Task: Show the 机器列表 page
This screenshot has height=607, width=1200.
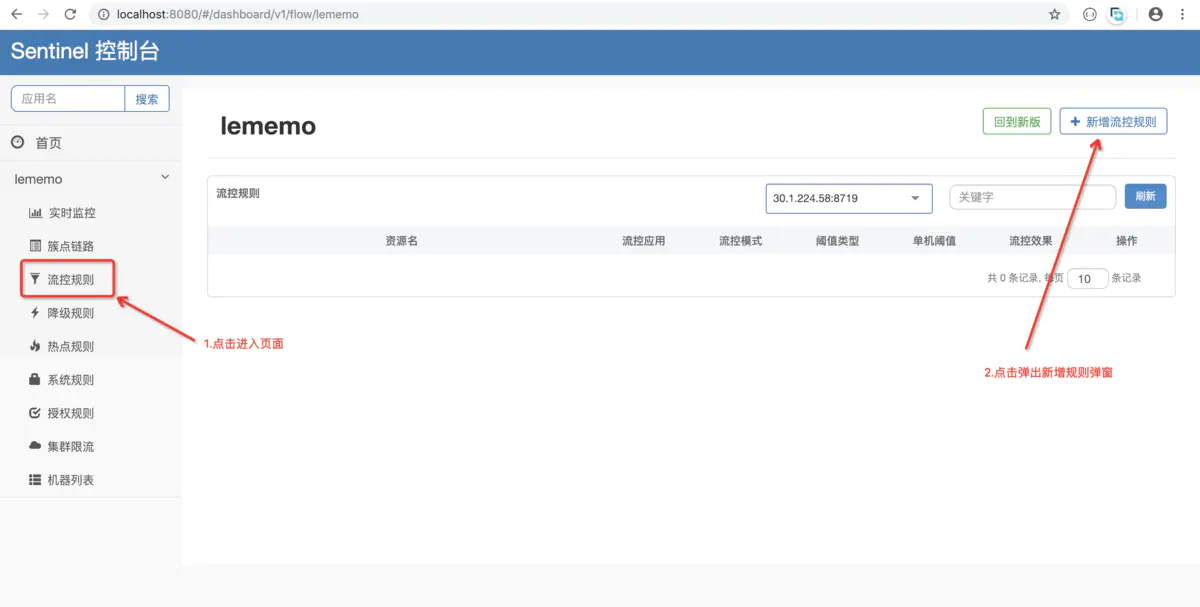Action: pyautogui.click(x=72, y=480)
